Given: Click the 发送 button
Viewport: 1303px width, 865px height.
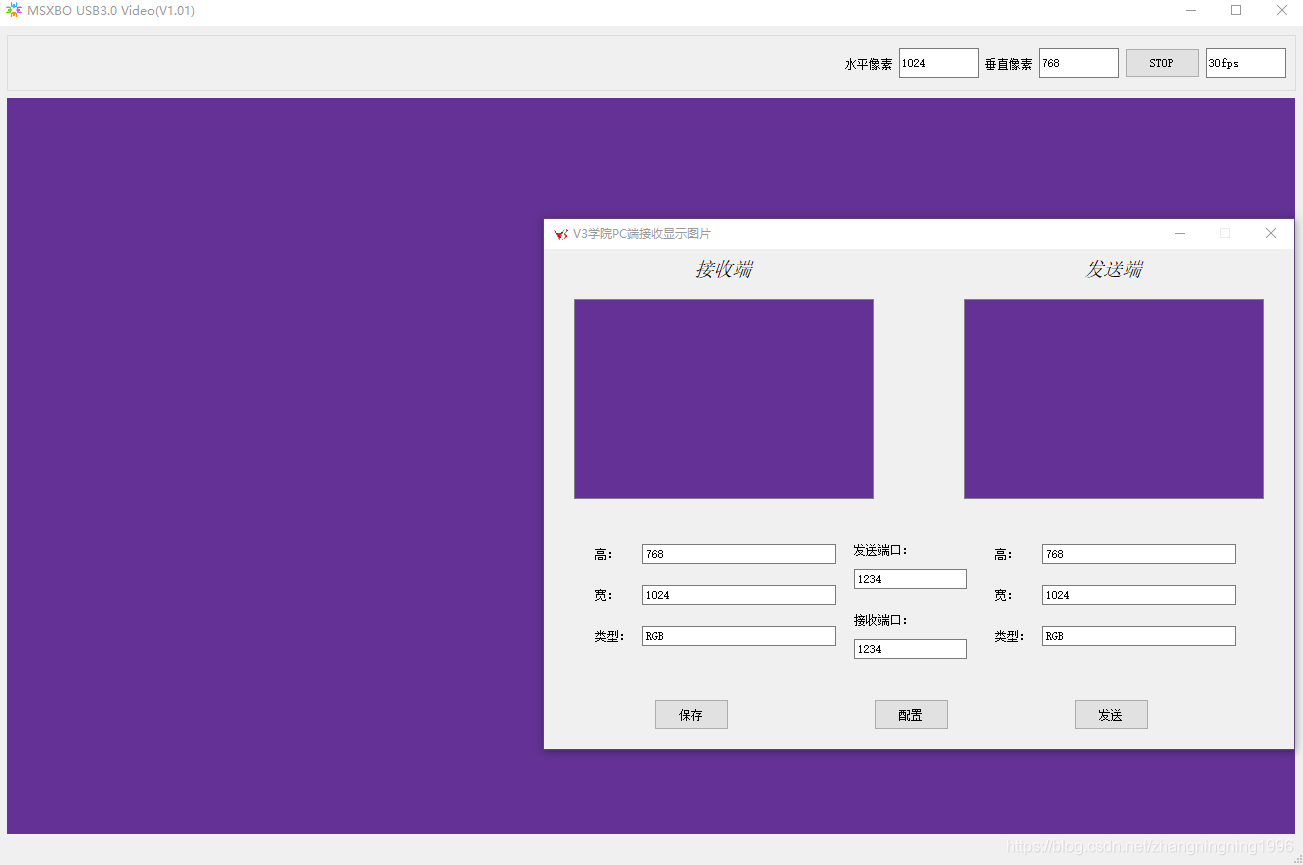Looking at the screenshot, I should (1111, 715).
